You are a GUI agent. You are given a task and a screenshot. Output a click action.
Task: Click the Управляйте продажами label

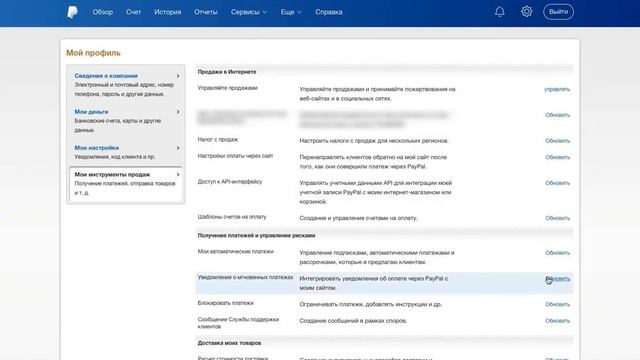tap(227, 88)
